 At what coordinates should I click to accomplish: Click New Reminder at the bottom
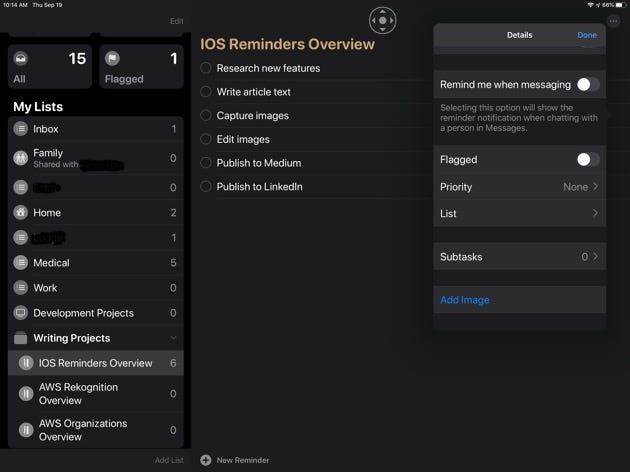coord(243,460)
